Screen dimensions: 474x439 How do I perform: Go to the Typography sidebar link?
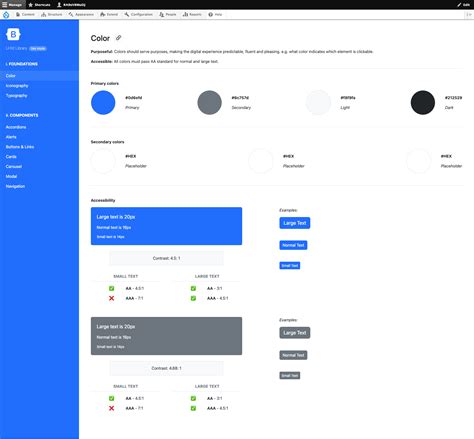16,96
